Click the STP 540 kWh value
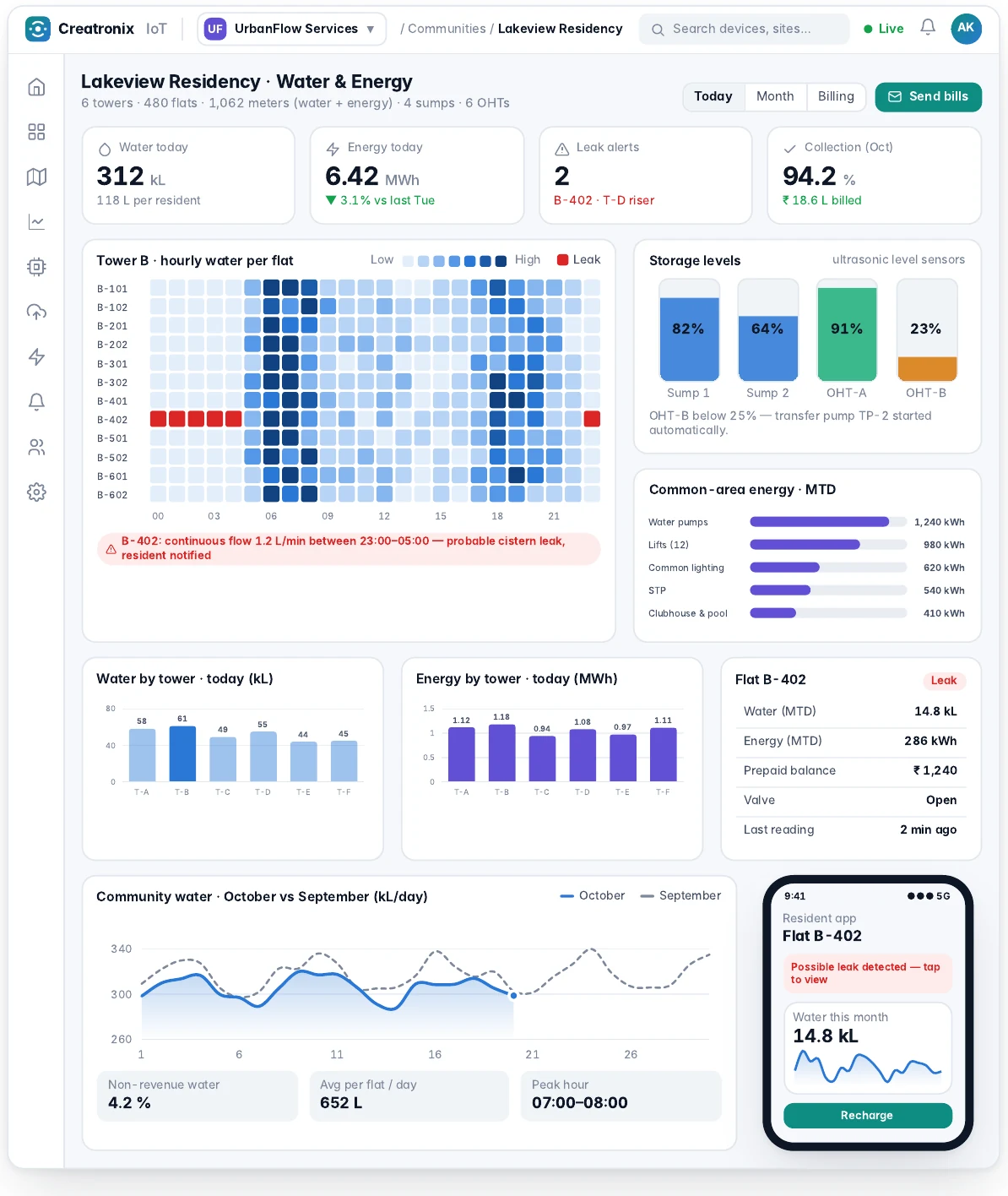Screen dimensions: 1008x1196 944,590
